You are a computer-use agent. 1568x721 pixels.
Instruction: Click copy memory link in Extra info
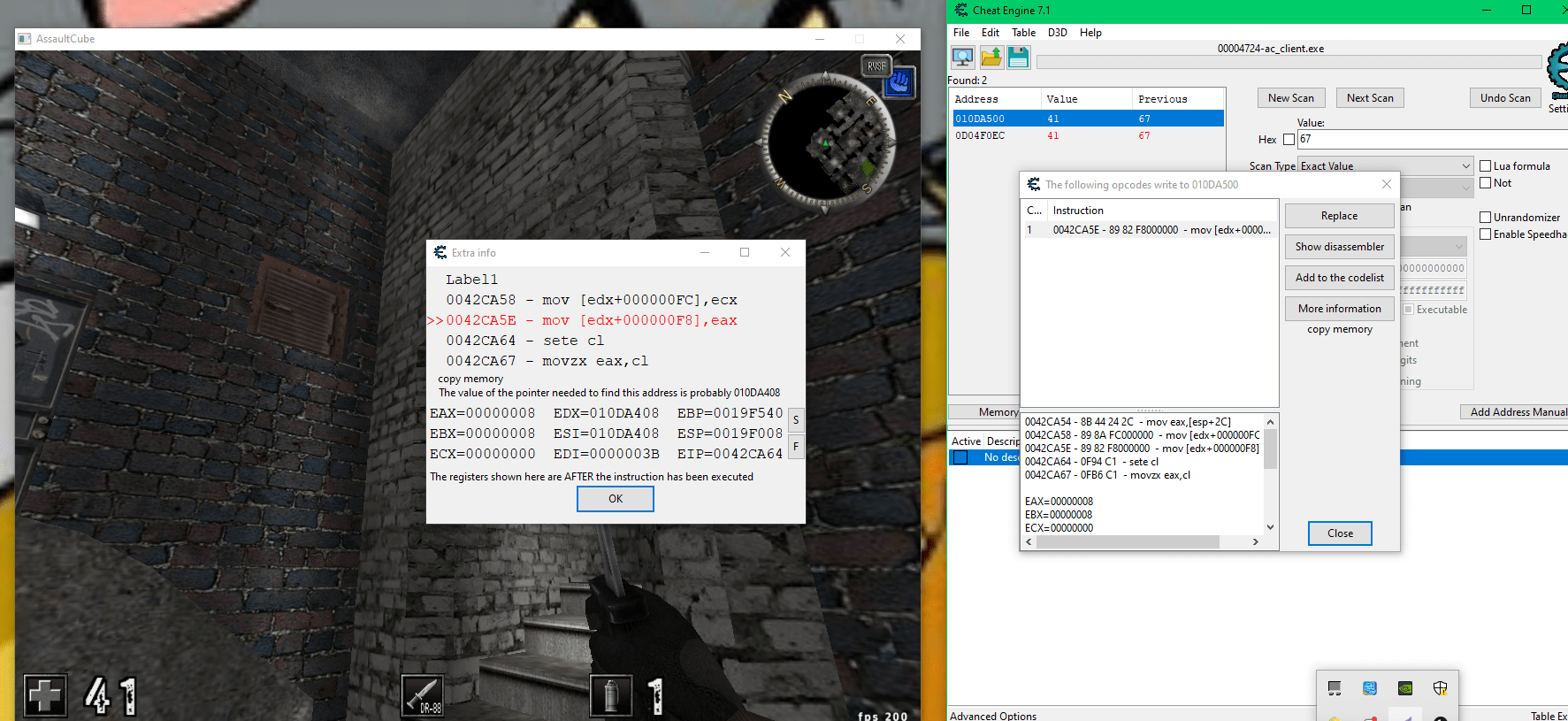coord(470,379)
